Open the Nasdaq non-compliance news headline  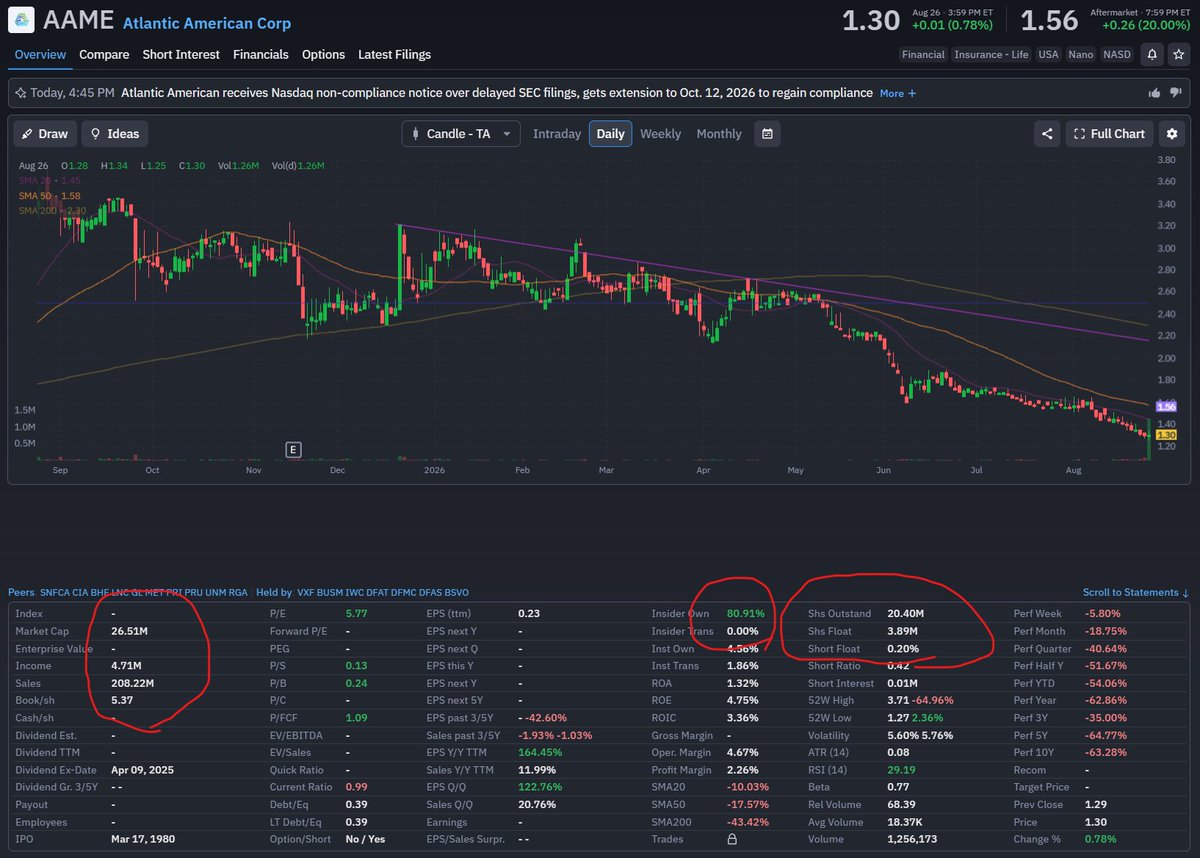click(497, 93)
